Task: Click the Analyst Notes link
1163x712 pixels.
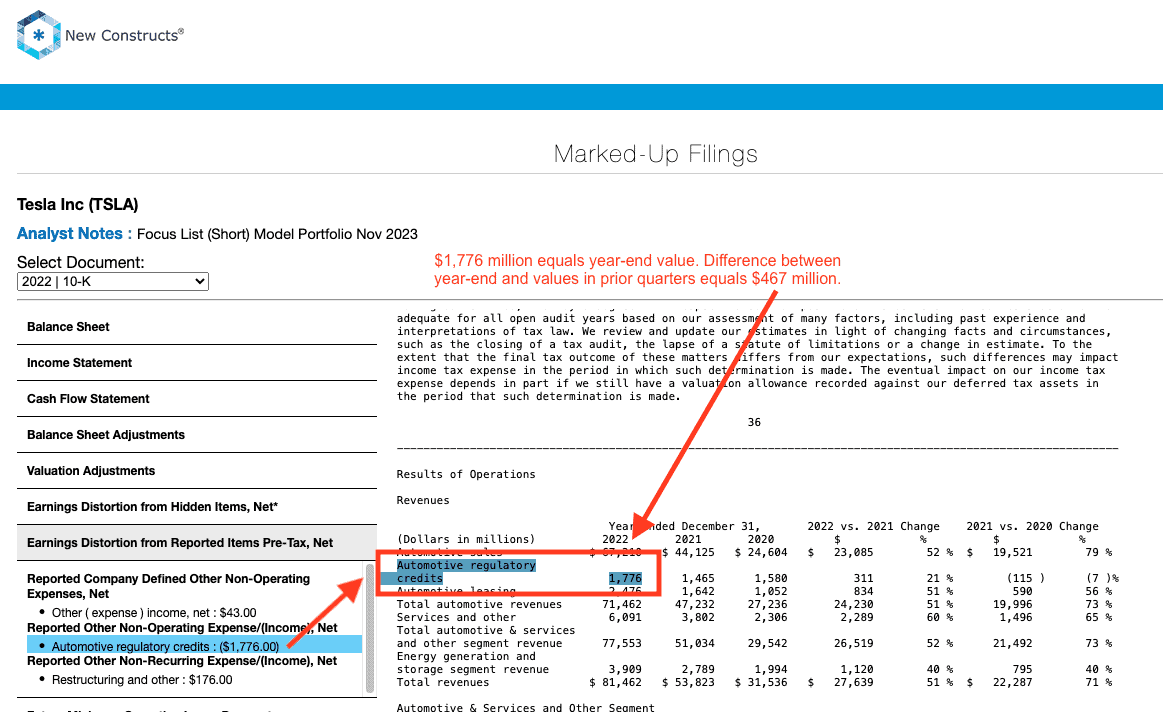Action: pyautogui.click(x=74, y=234)
